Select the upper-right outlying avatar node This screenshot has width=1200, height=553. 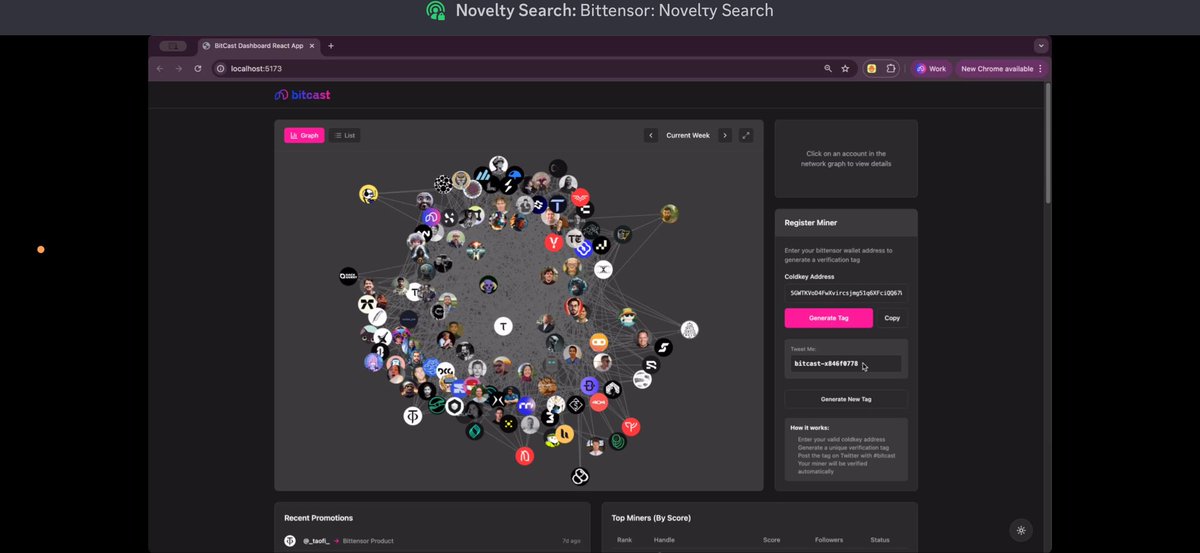670,213
